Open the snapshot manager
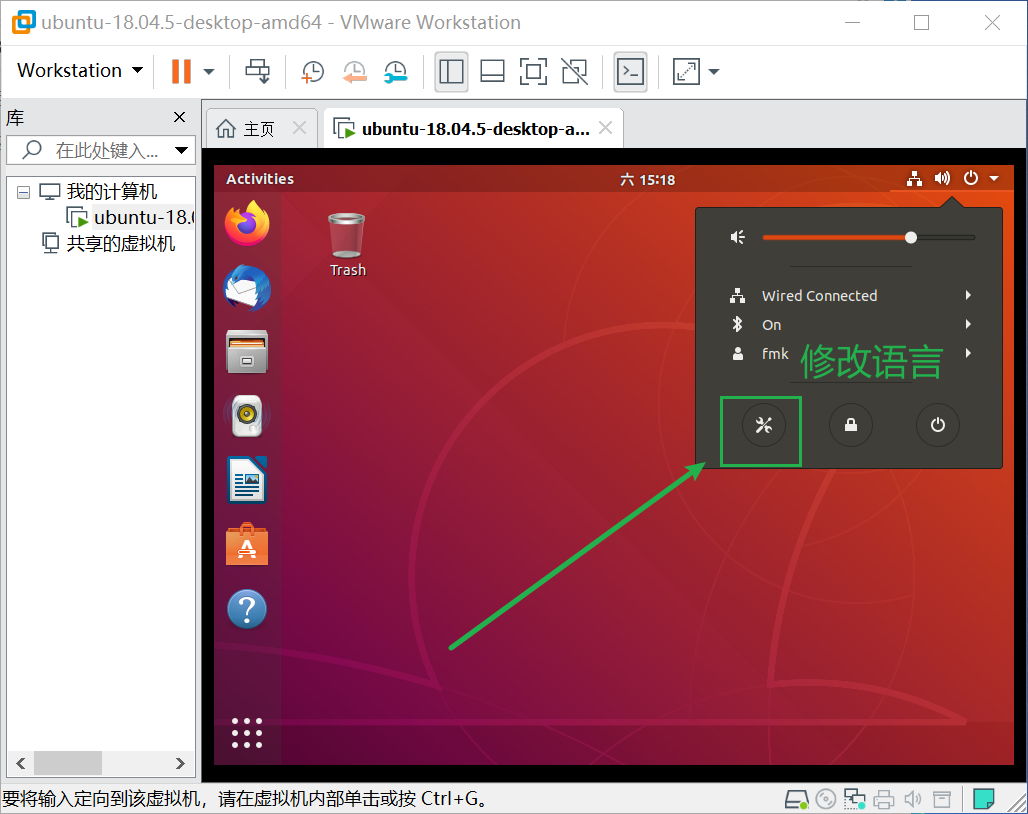Viewport: 1028px width, 814px height. (x=396, y=71)
